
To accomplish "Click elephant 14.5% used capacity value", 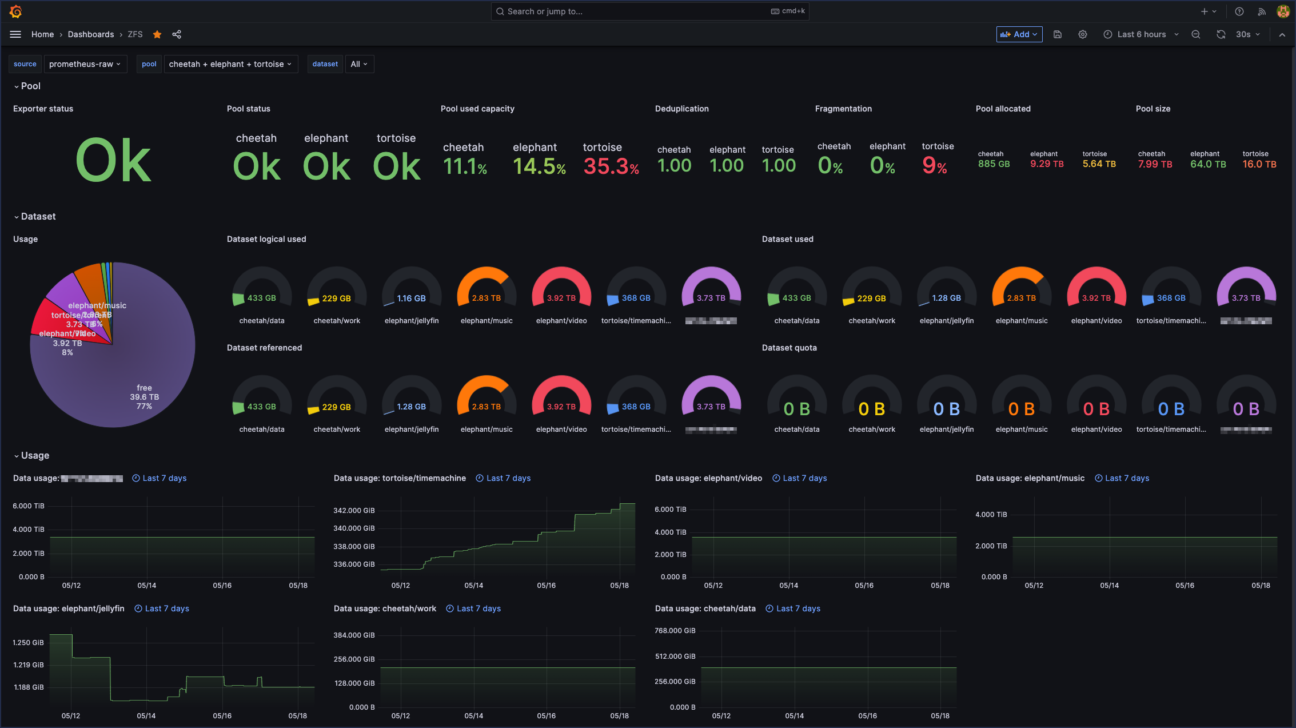I will (x=539, y=167).
